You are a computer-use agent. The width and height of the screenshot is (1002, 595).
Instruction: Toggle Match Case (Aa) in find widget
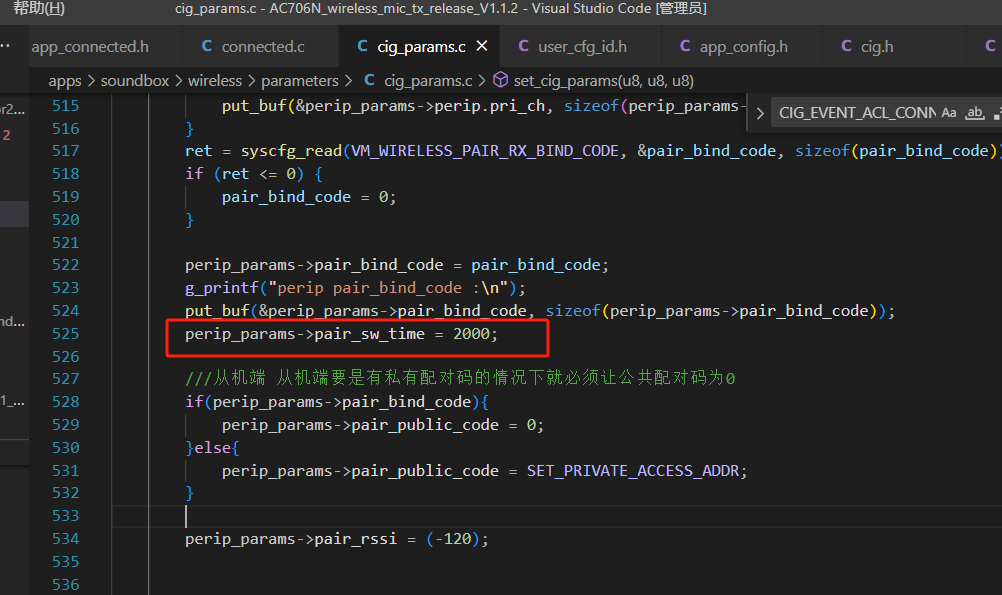[949, 113]
